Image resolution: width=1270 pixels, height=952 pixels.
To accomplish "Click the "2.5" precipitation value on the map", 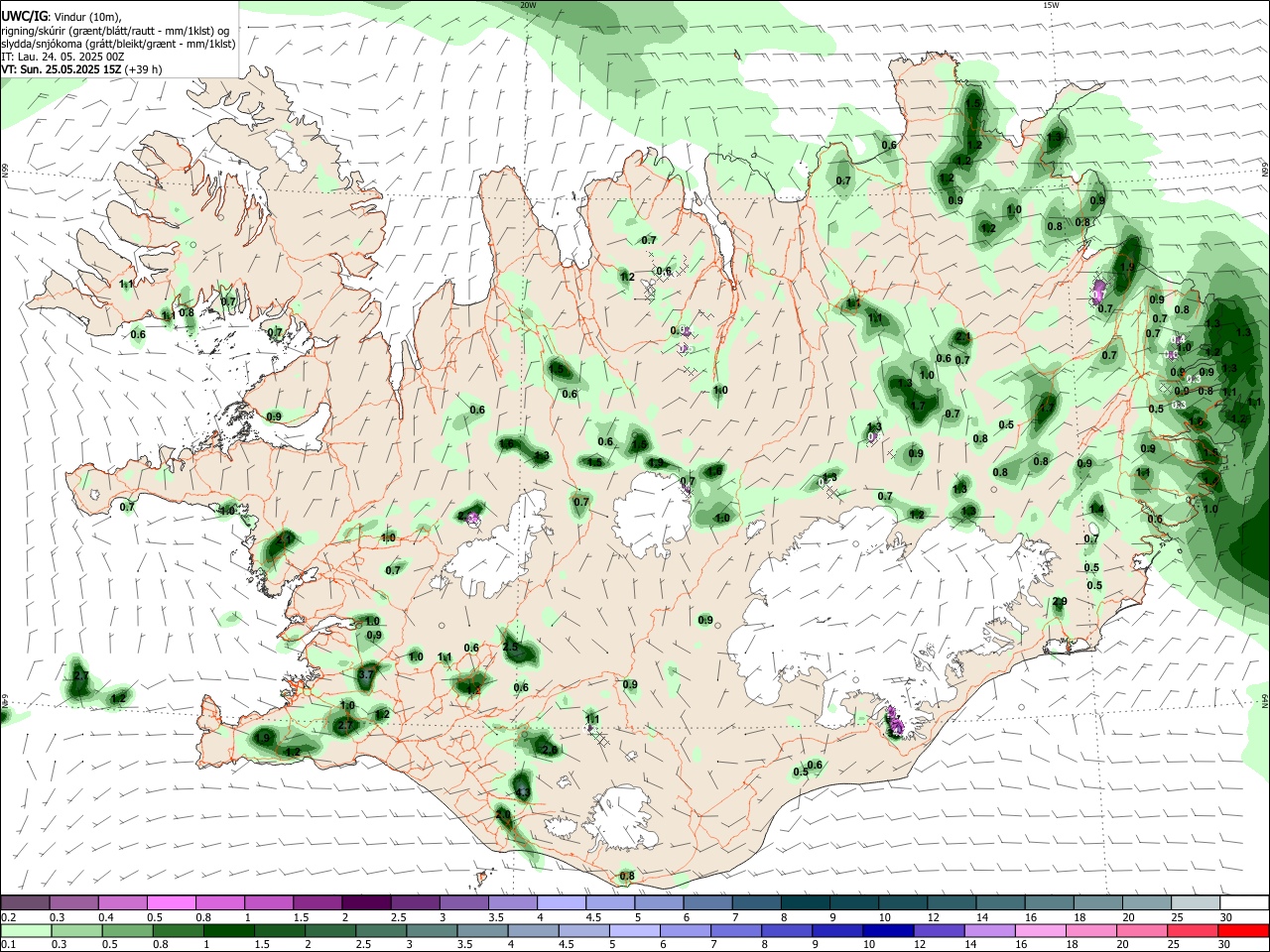I will [x=511, y=647].
